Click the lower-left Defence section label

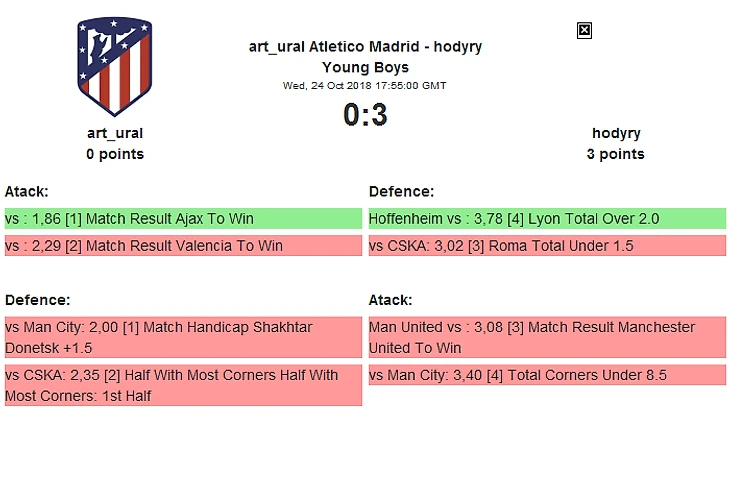click(x=37, y=300)
